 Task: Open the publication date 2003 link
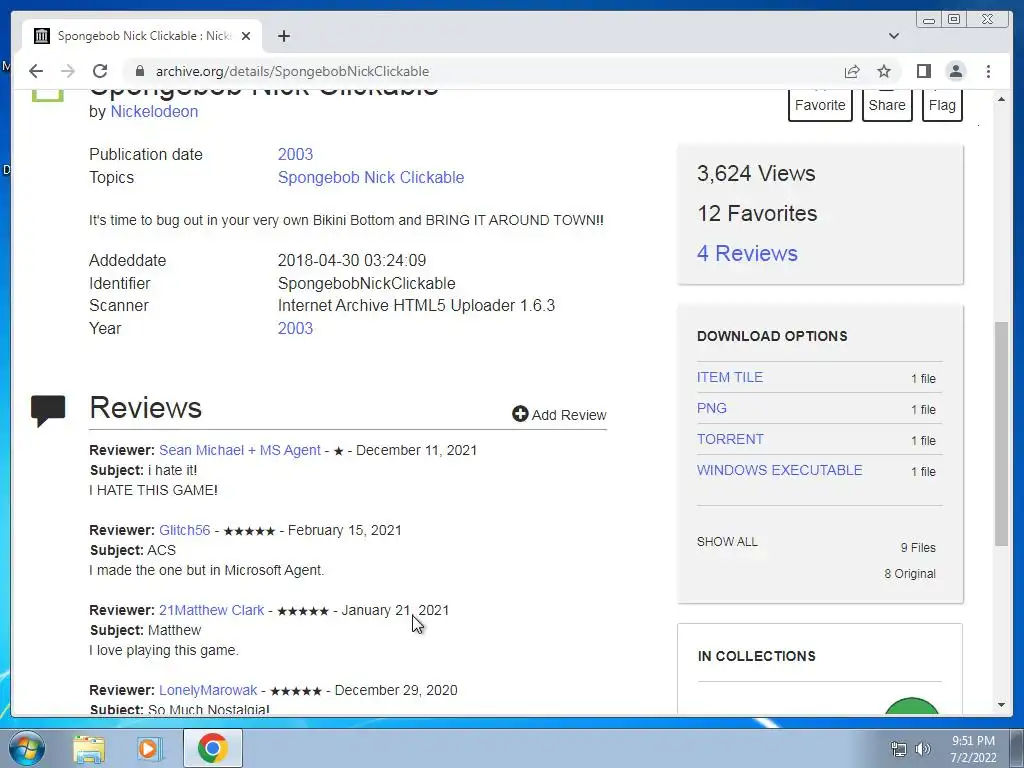point(295,154)
